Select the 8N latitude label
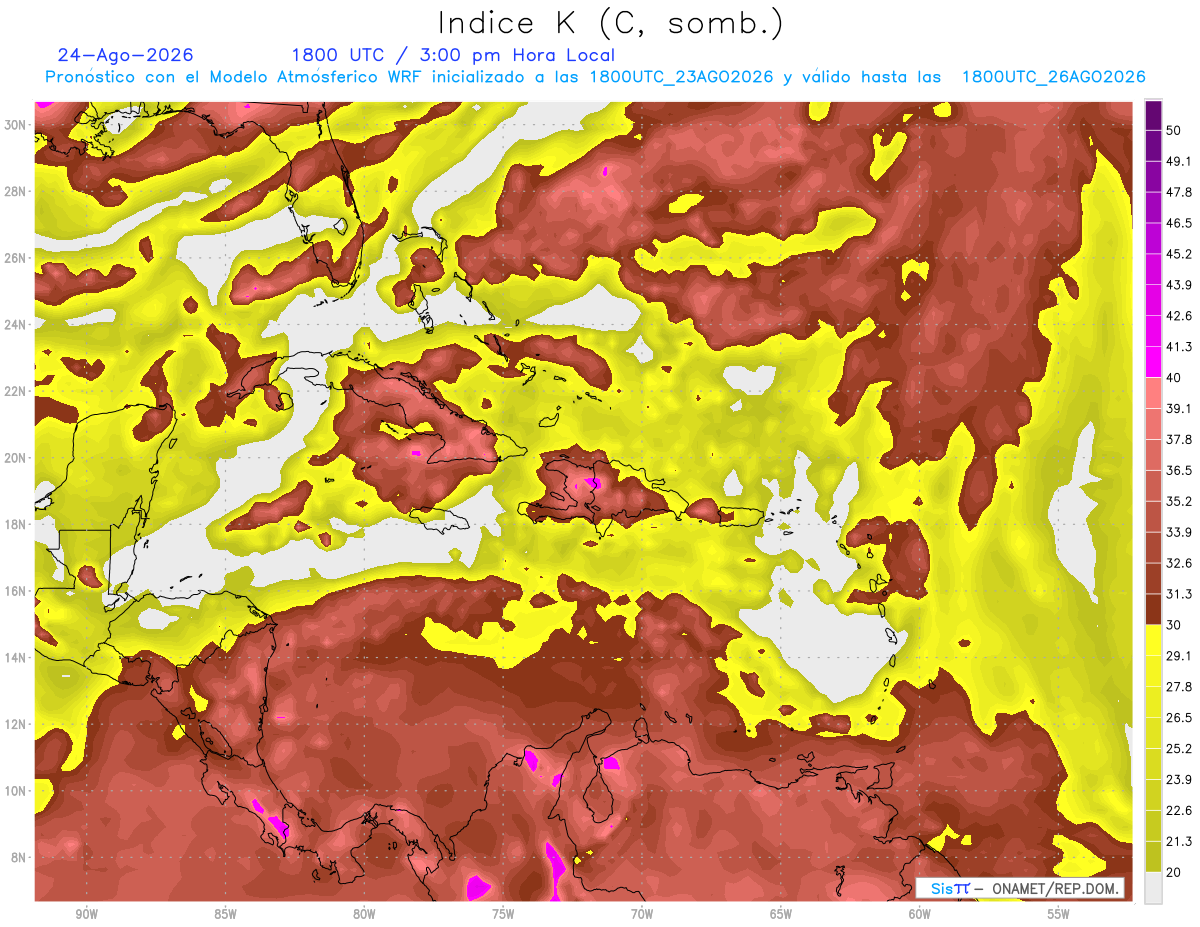Viewport: 1200px width, 927px height. tap(20, 857)
